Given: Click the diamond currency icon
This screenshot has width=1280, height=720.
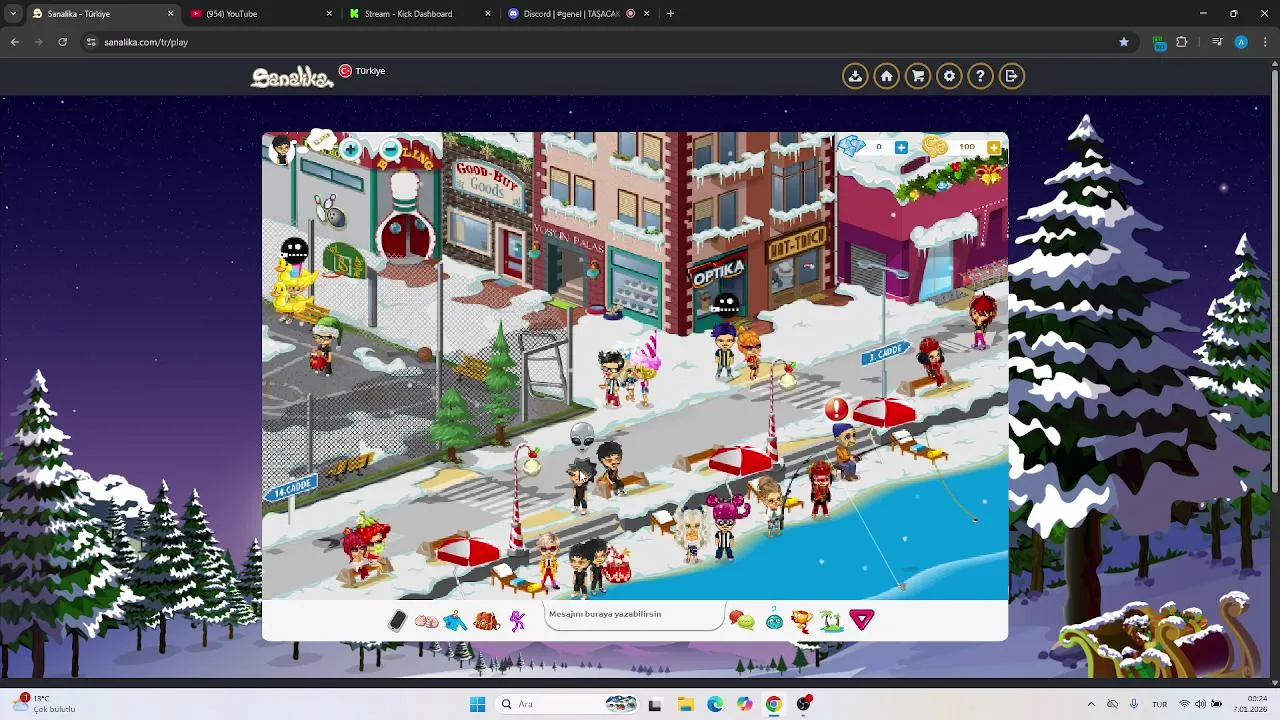Looking at the screenshot, I should [x=851, y=147].
